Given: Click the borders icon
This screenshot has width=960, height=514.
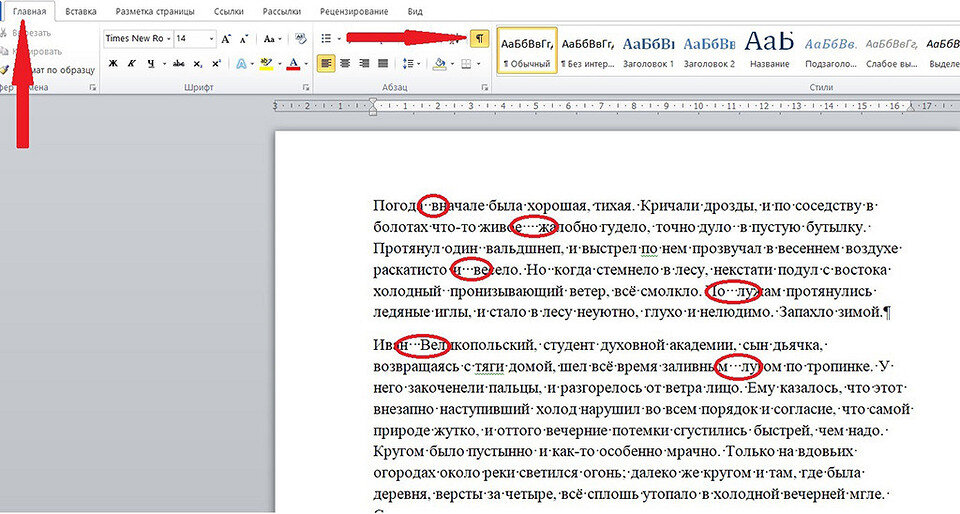Looking at the screenshot, I should [x=466, y=64].
